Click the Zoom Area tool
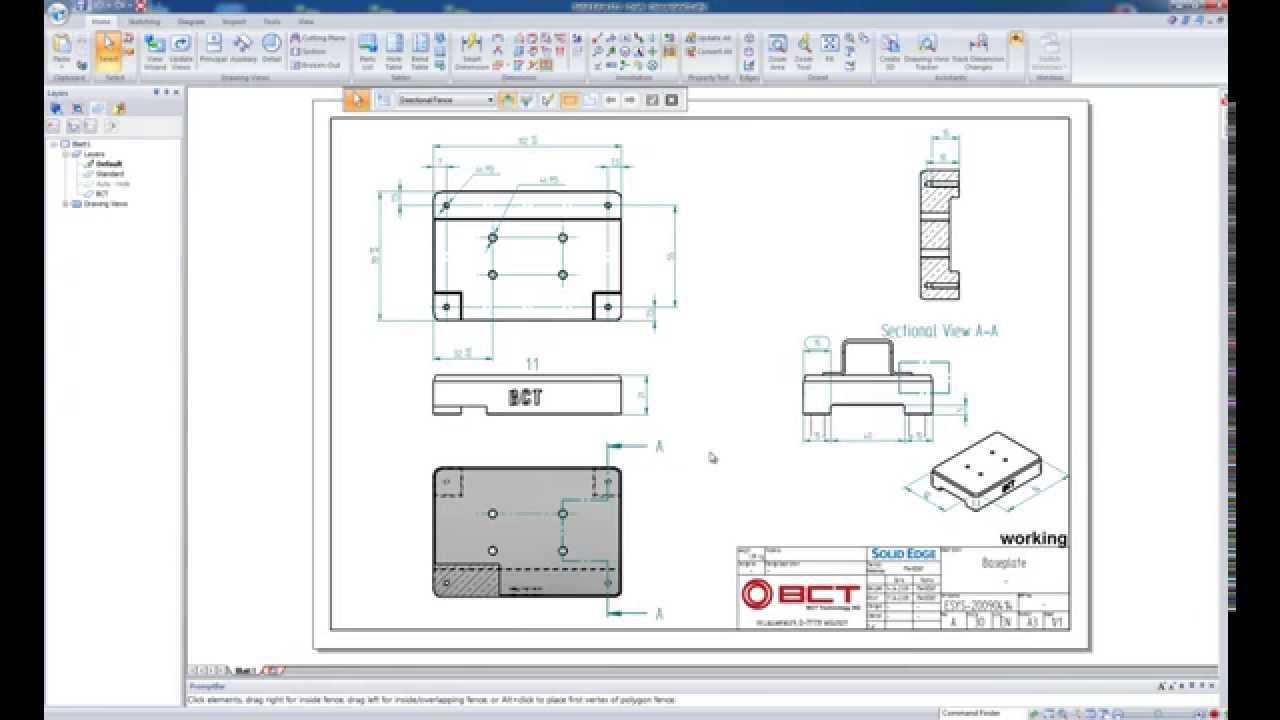Screen dimensions: 1280x720 (777, 50)
